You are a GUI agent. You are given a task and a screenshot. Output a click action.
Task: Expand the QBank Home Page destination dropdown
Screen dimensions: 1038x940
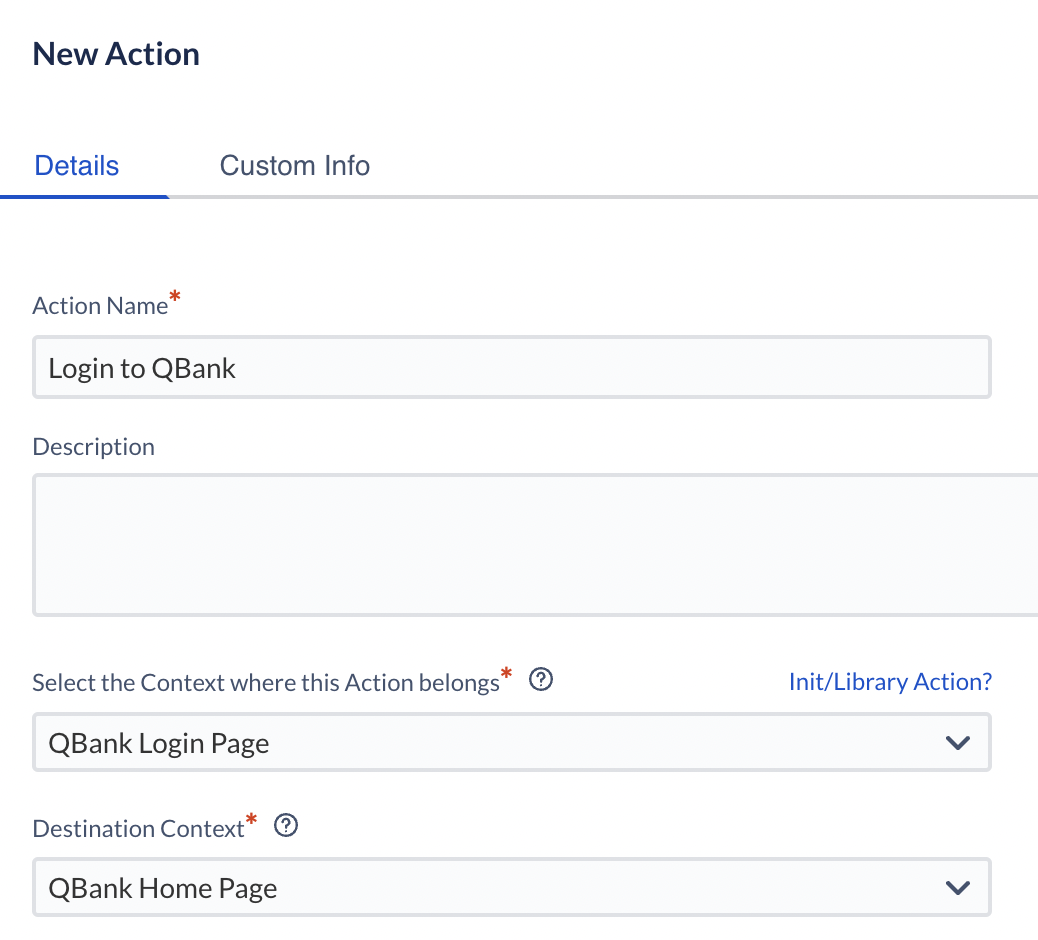(512, 887)
